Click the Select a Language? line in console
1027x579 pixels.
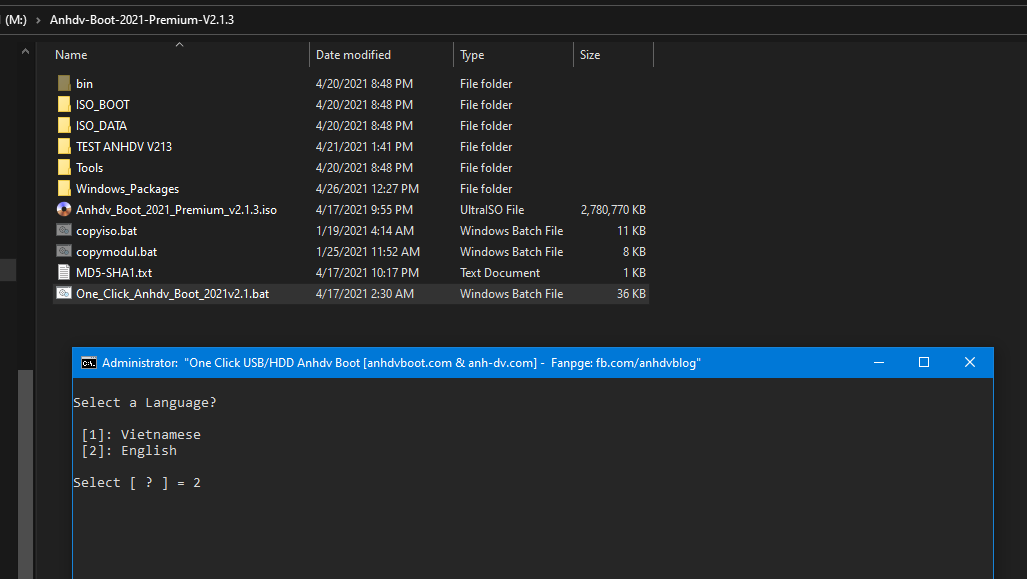(145, 403)
